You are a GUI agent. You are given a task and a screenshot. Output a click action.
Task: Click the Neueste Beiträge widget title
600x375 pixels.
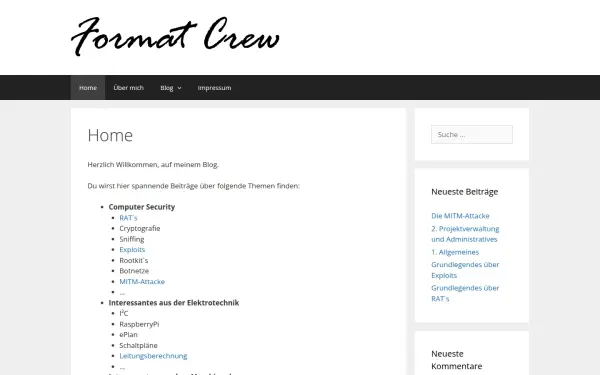(x=465, y=192)
